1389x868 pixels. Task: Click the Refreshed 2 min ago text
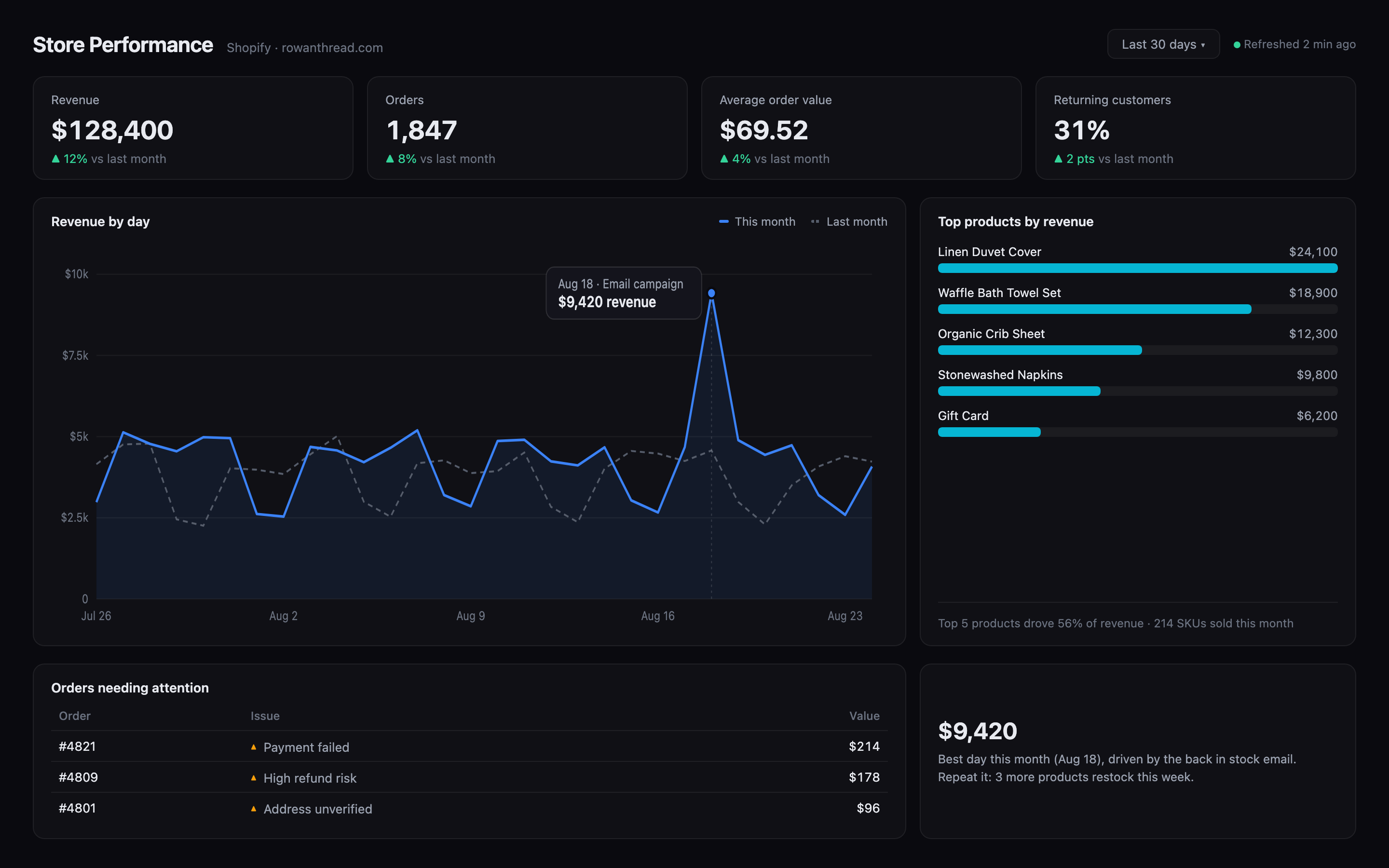1299,44
